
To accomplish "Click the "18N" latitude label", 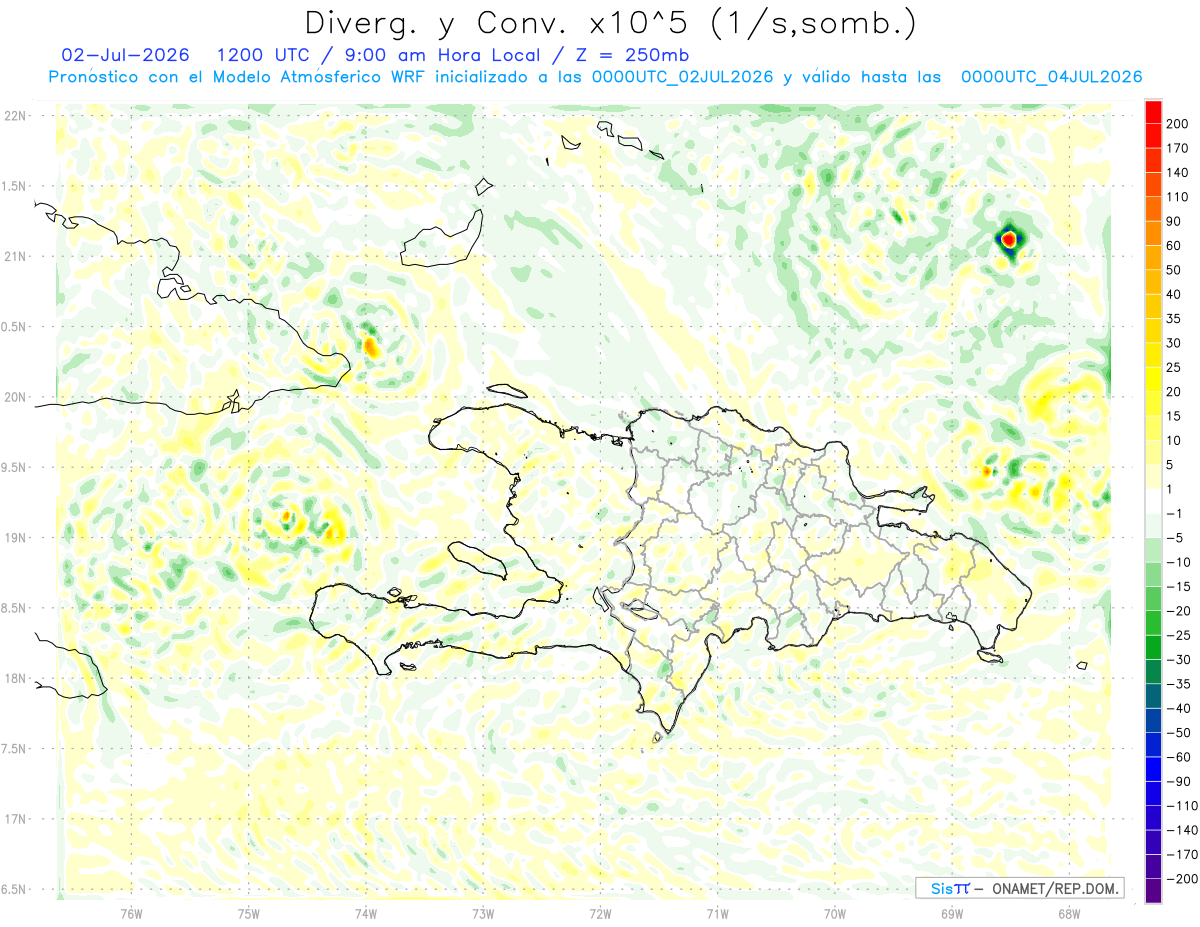I will (14, 679).
